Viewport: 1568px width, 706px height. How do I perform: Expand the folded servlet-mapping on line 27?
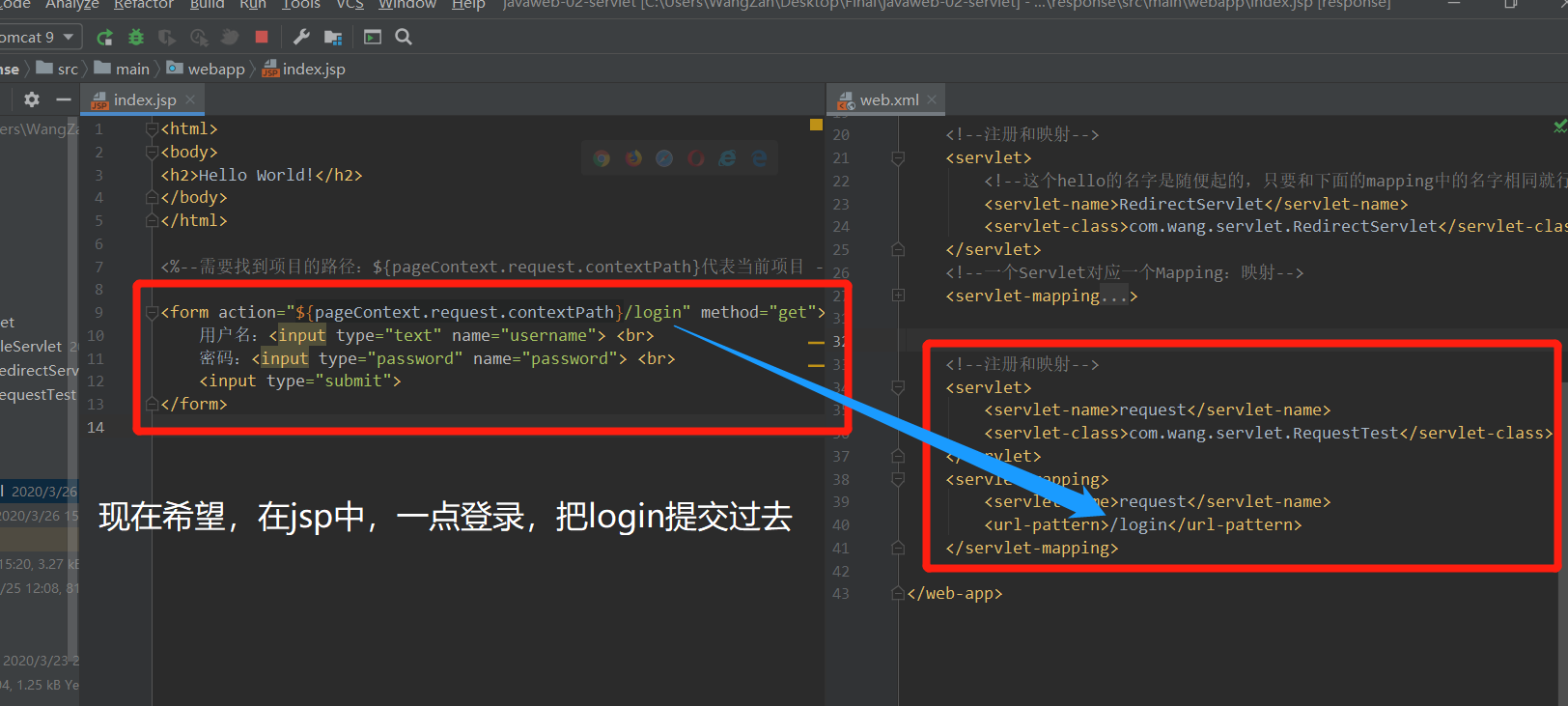tap(898, 296)
